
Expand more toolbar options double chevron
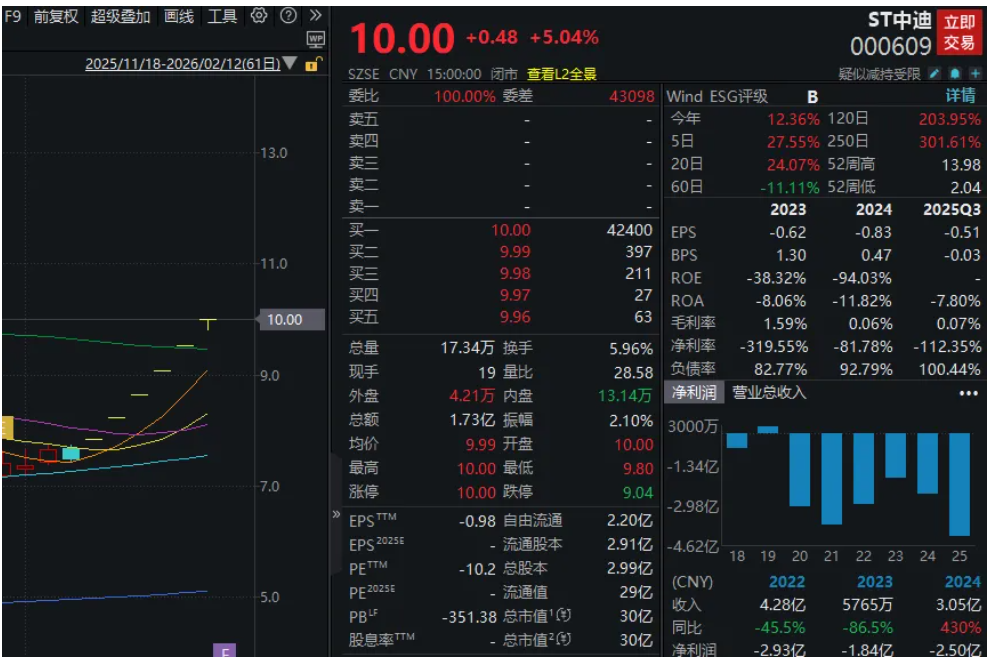click(x=316, y=16)
